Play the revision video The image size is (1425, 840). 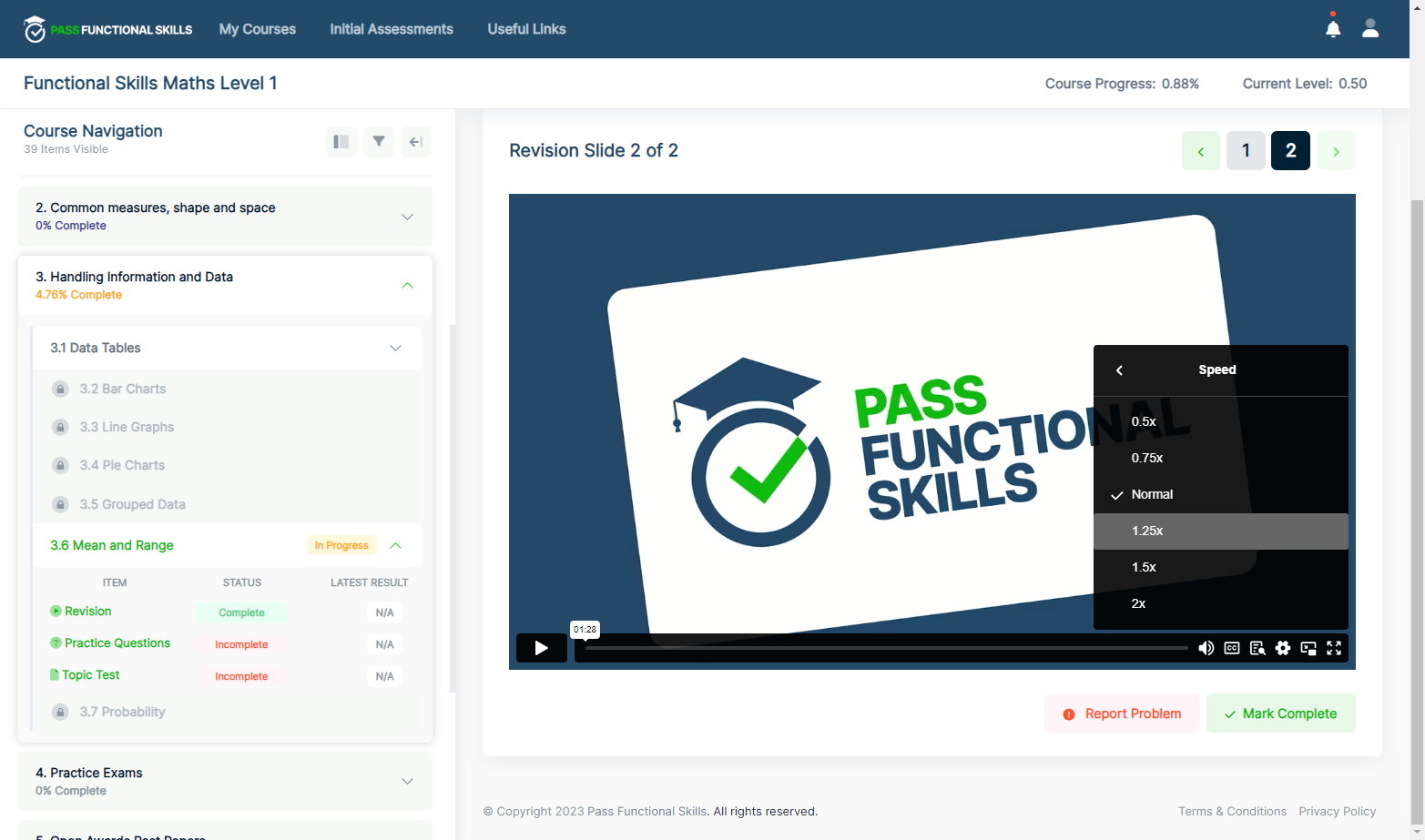[x=542, y=648]
